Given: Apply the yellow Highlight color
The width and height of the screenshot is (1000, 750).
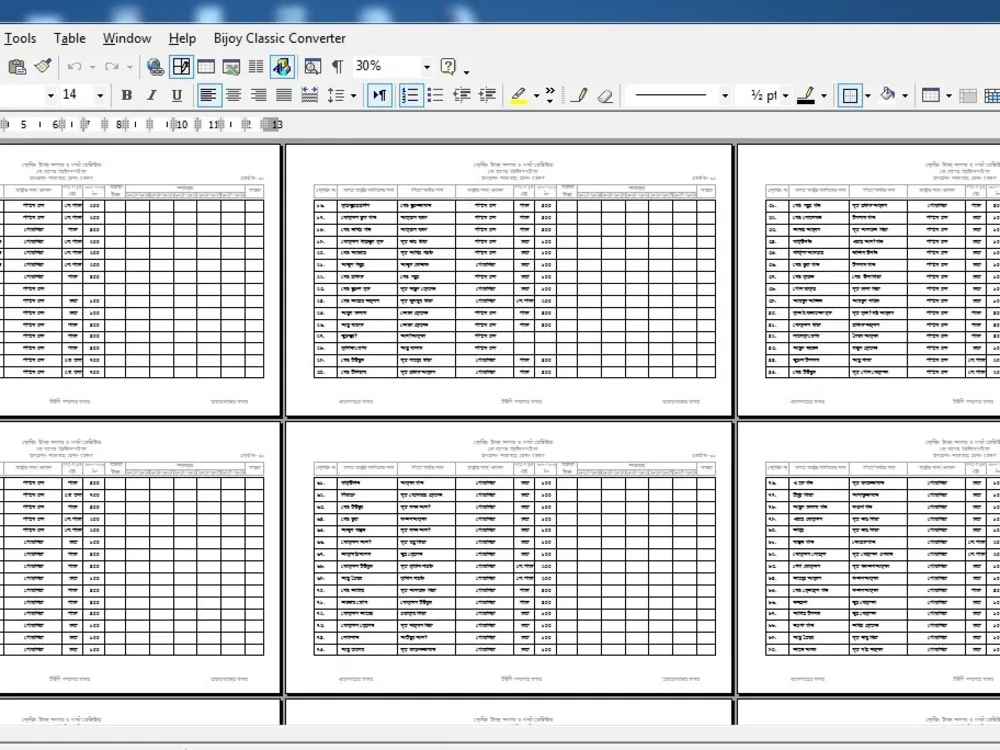Looking at the screenshot, I should pyautogui.click(x=518, y=96).
